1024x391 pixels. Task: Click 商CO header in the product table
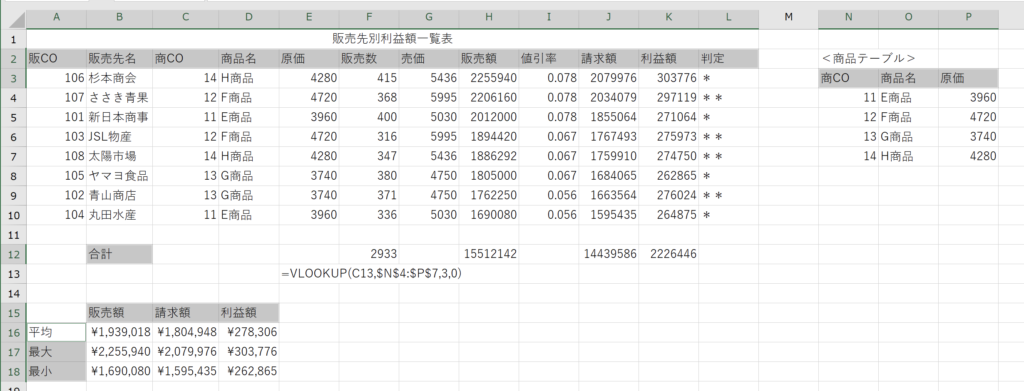click(848, 78)
